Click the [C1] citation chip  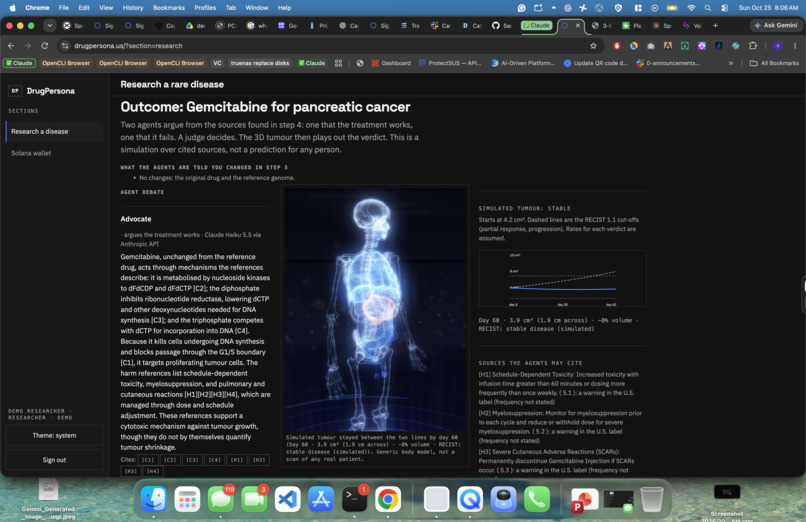(148, 460)
